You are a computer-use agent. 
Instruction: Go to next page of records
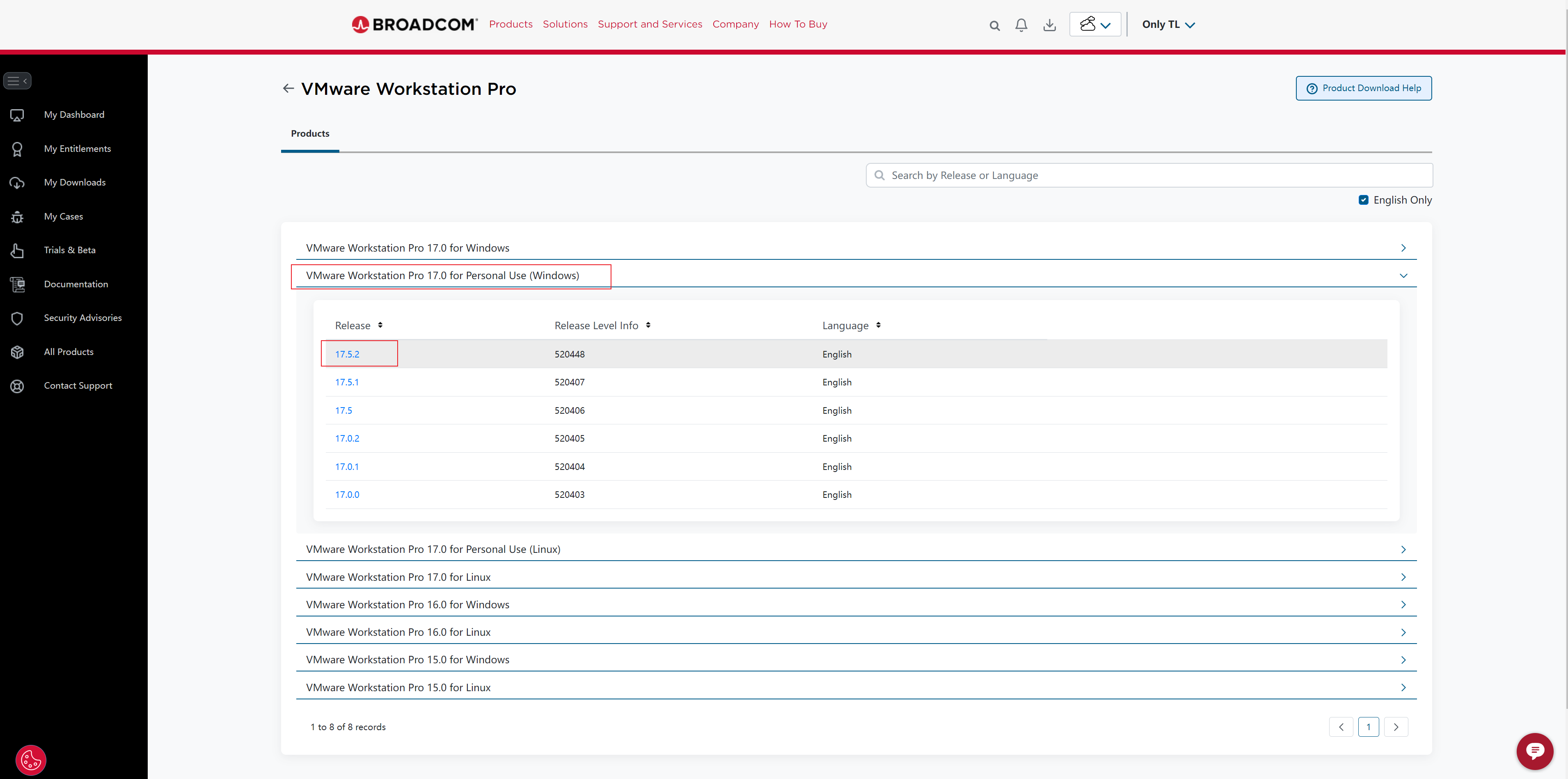coord(1396,726)
